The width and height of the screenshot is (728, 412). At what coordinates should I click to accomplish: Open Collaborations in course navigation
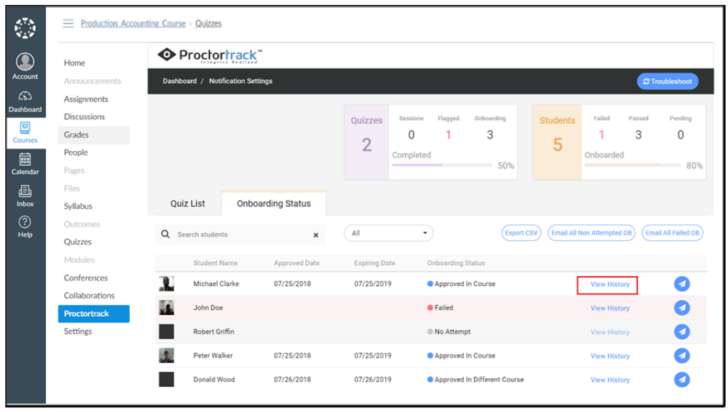point(89,295)
